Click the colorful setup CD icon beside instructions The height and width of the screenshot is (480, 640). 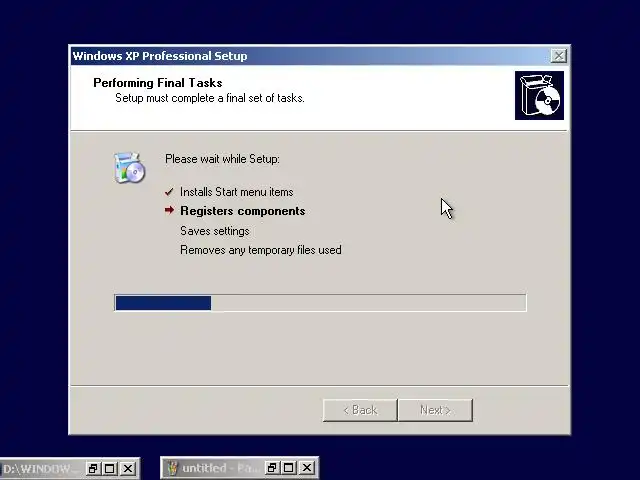coord(129,168)
